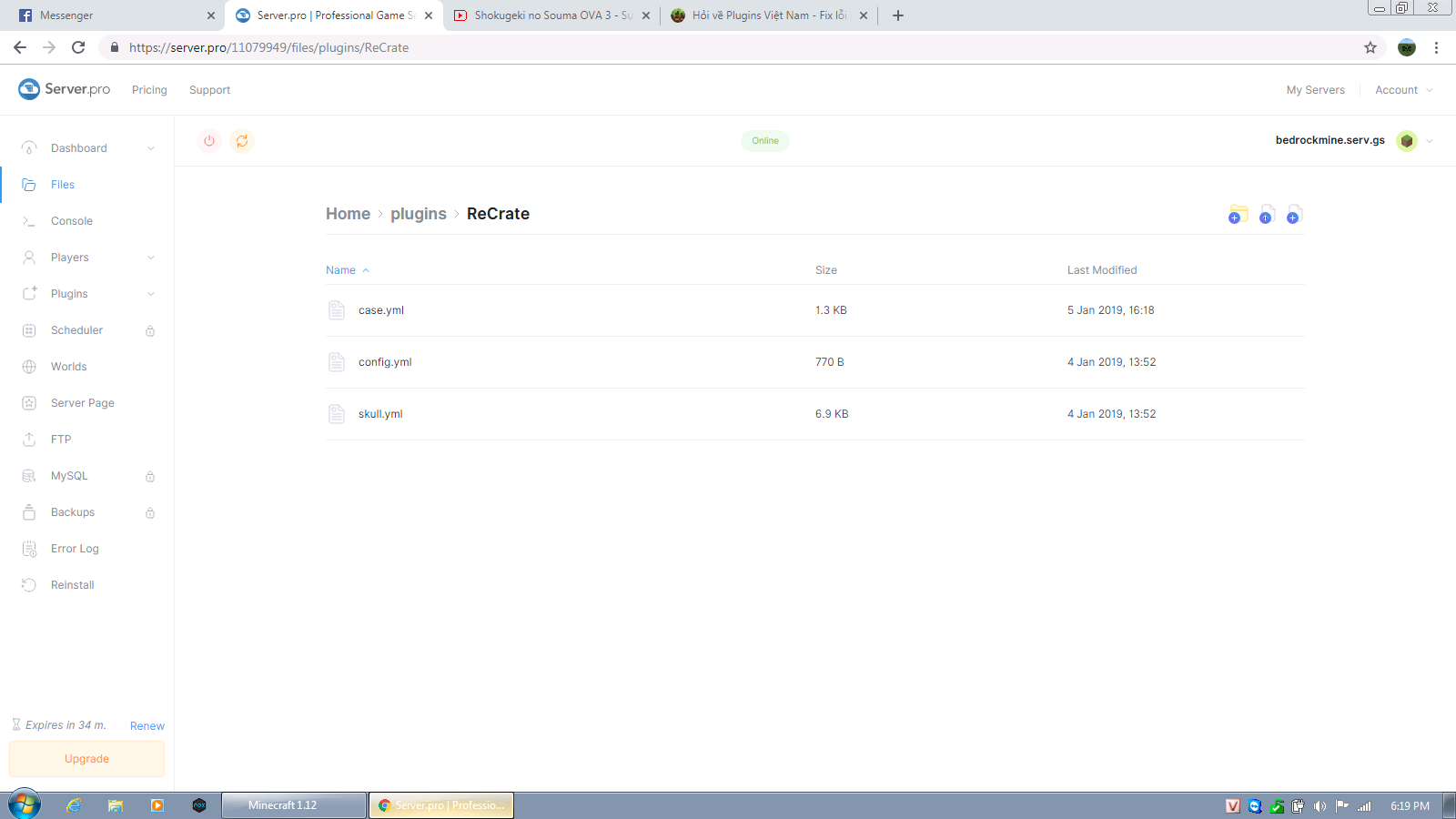Go to plugins in the breadcrumb
The width and height of the screenshot is (1456, 819).
[419, 214]
